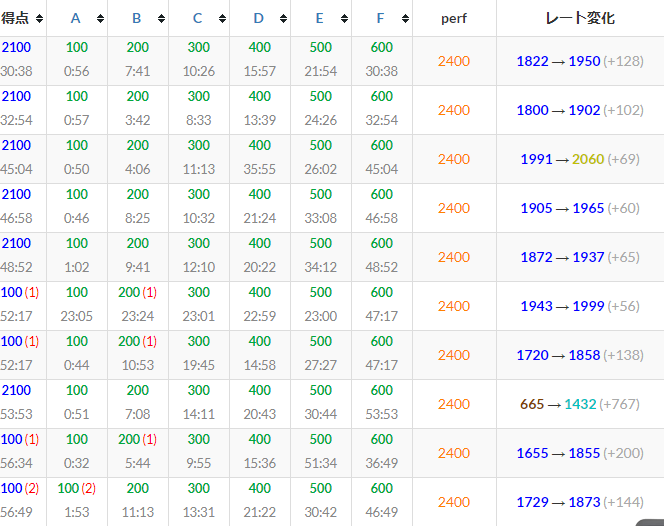Click the C time 14:11
The width and height of the screenshot is (664, 526).
click(199, 414)
